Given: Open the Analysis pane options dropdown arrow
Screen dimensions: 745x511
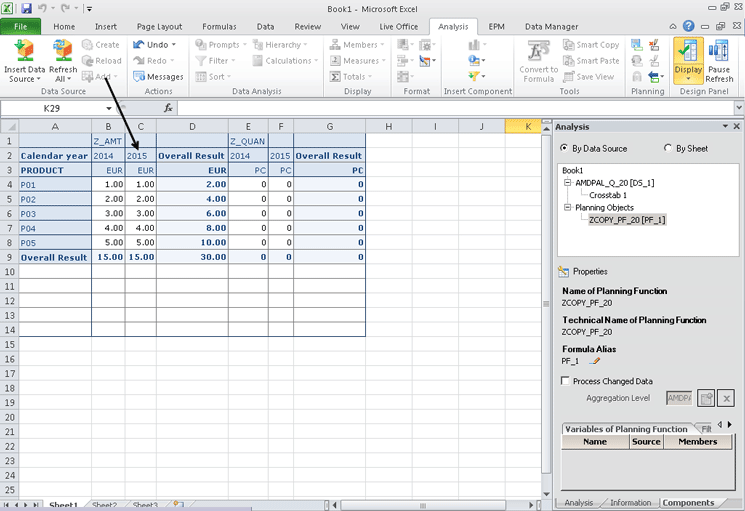Looking at the screenshot, I should 725,127.
